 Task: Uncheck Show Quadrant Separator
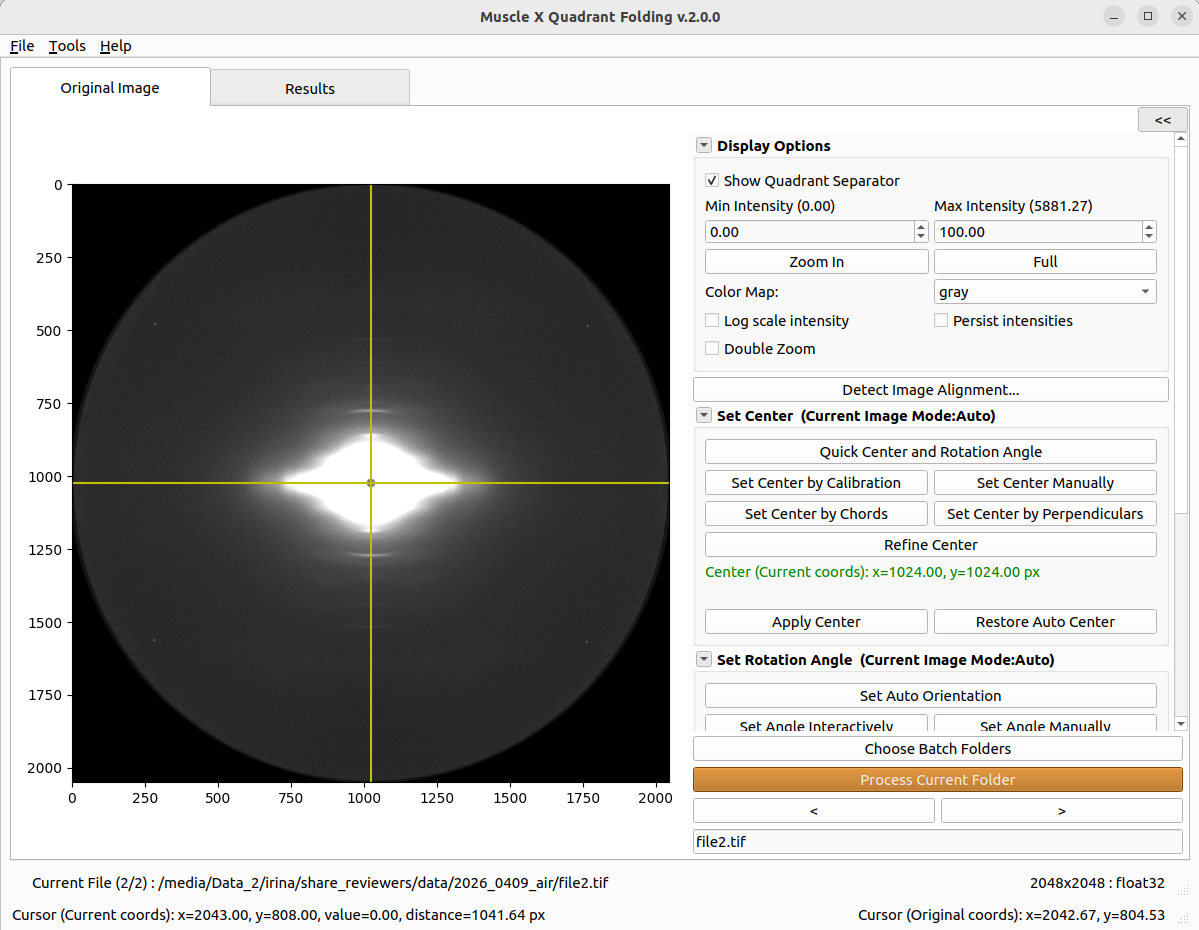[x=712, y=180]
